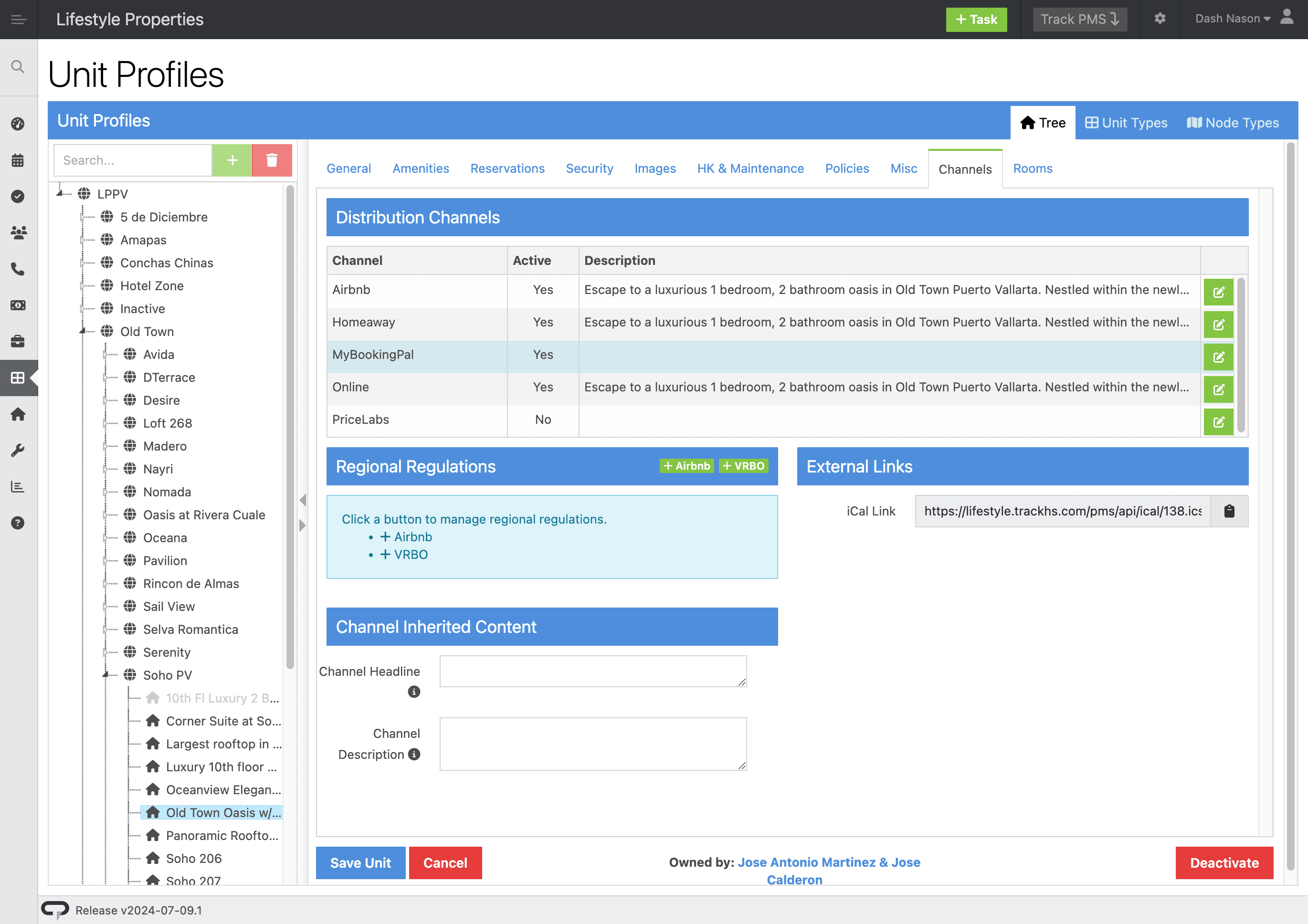1308x924 pixels.
Task: Collapse the Old Town node
Action: pyautogui.click(x=83, y=331)
